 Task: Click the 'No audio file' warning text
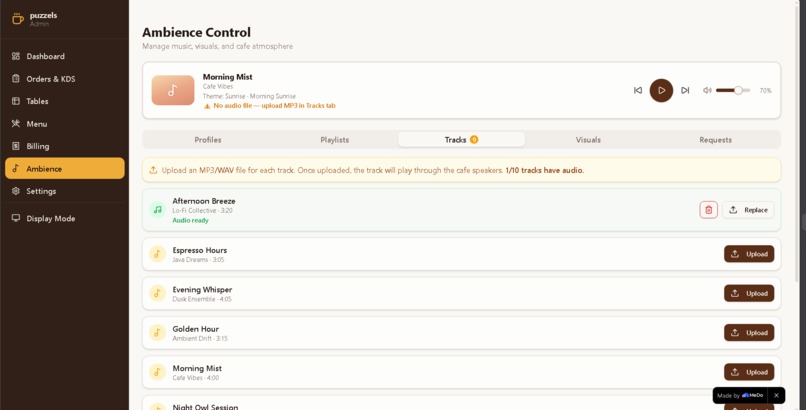pos(274,106)
